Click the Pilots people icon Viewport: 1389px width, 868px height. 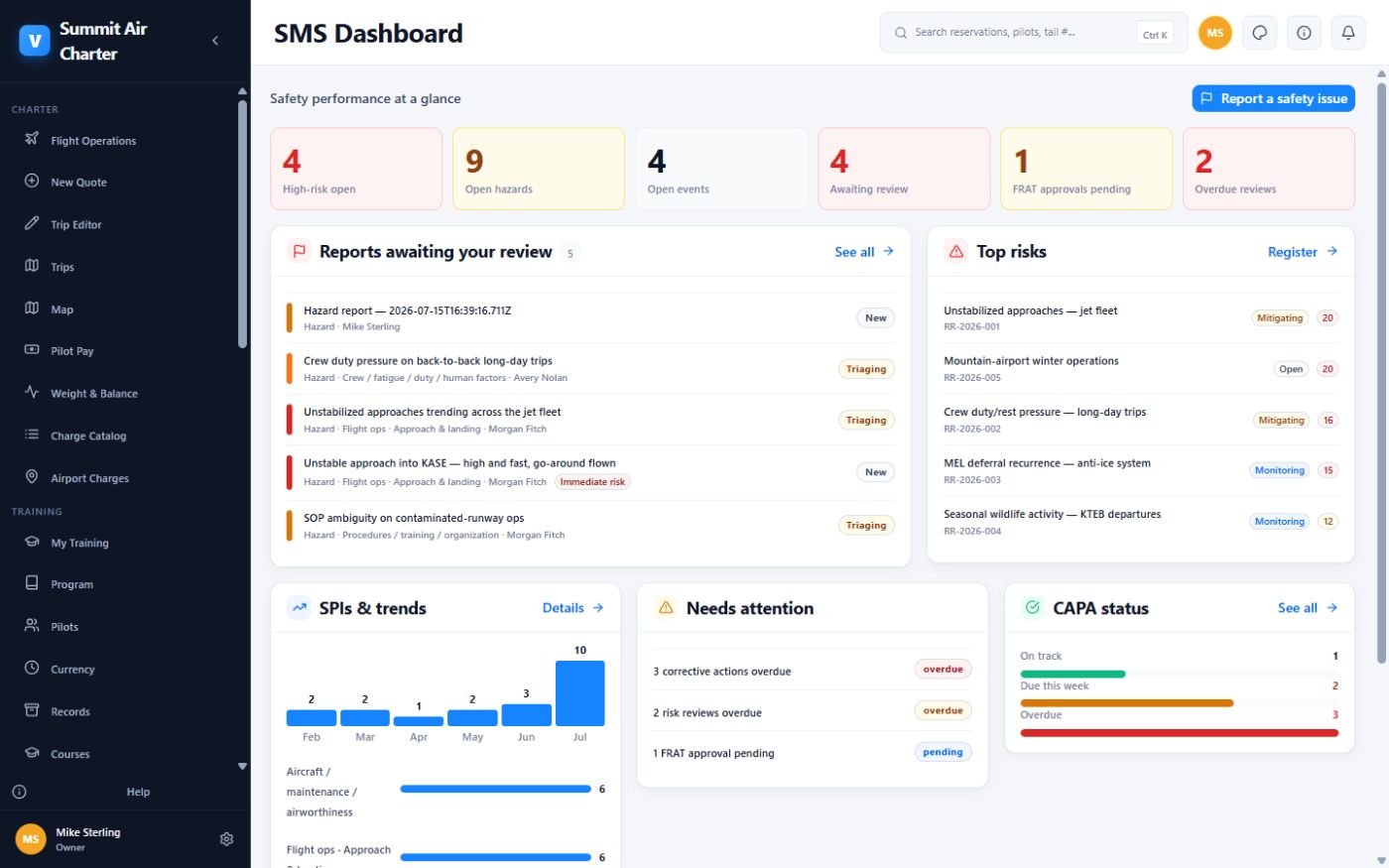[32, 626]
